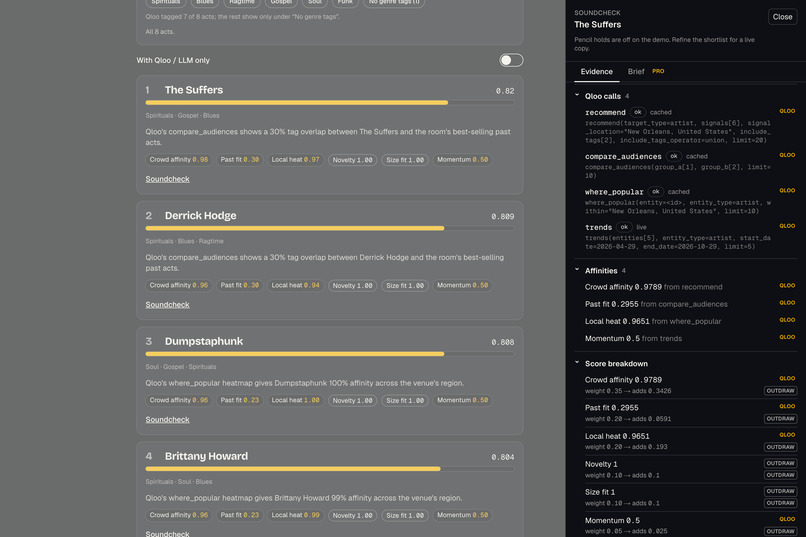Click the QLOO tag on compare_audiences row
The image size is (806, 537).
point(787,155)
